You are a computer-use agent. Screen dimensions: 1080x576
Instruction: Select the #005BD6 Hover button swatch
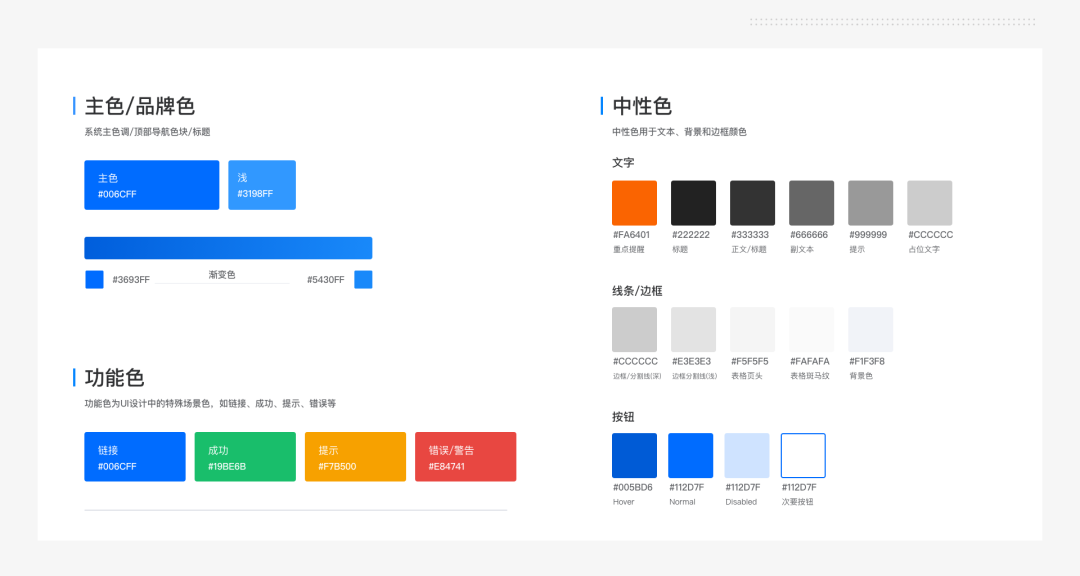[x=634, y=455]
